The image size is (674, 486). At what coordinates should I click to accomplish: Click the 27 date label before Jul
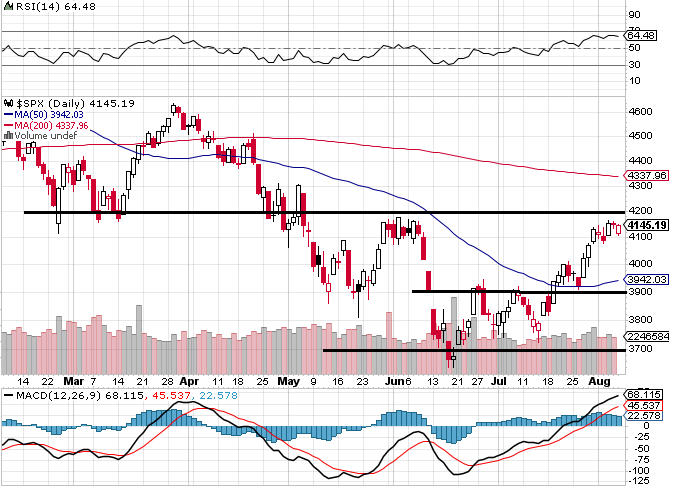point(476,382)
